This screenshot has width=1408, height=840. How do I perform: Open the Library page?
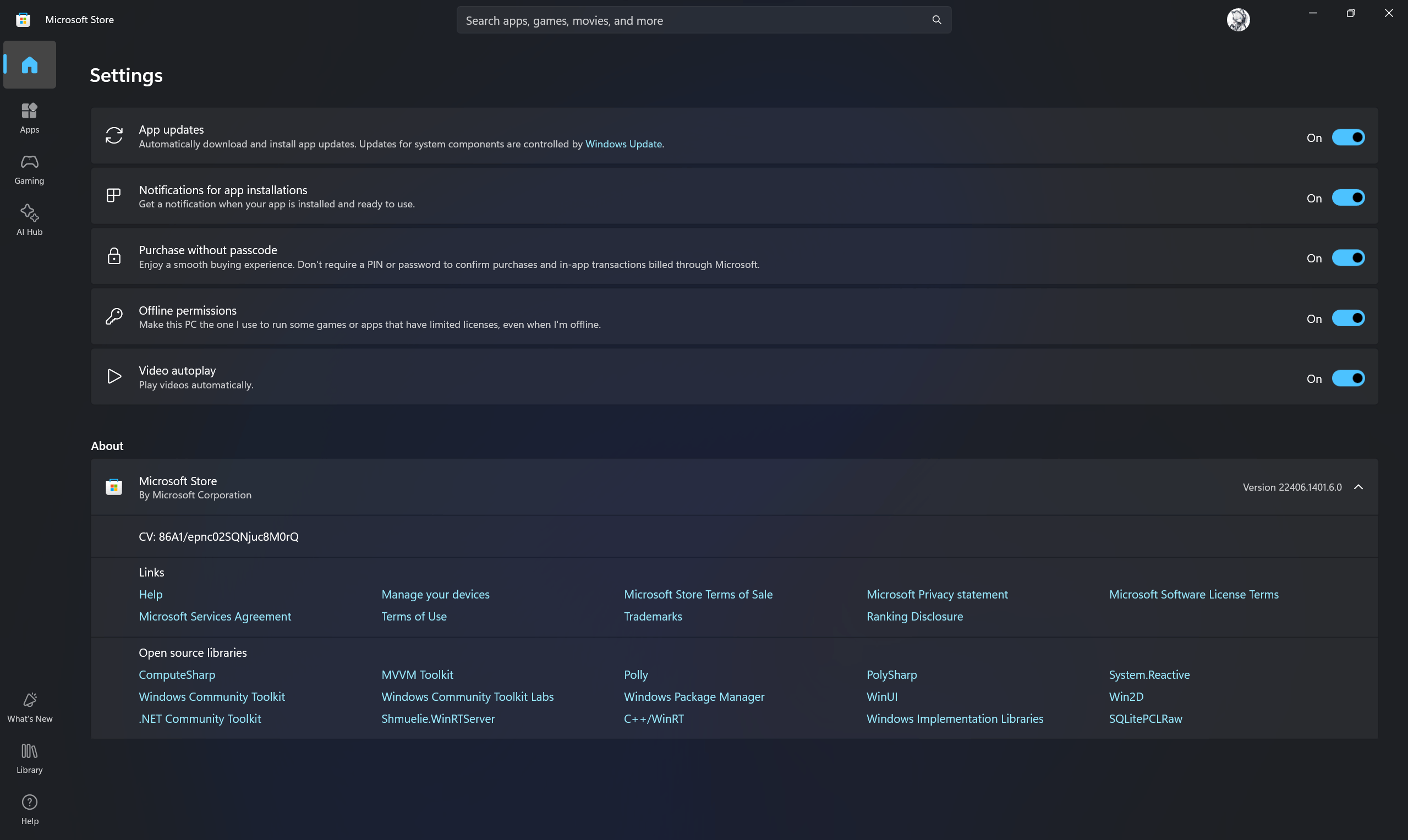tap(30, 759)
